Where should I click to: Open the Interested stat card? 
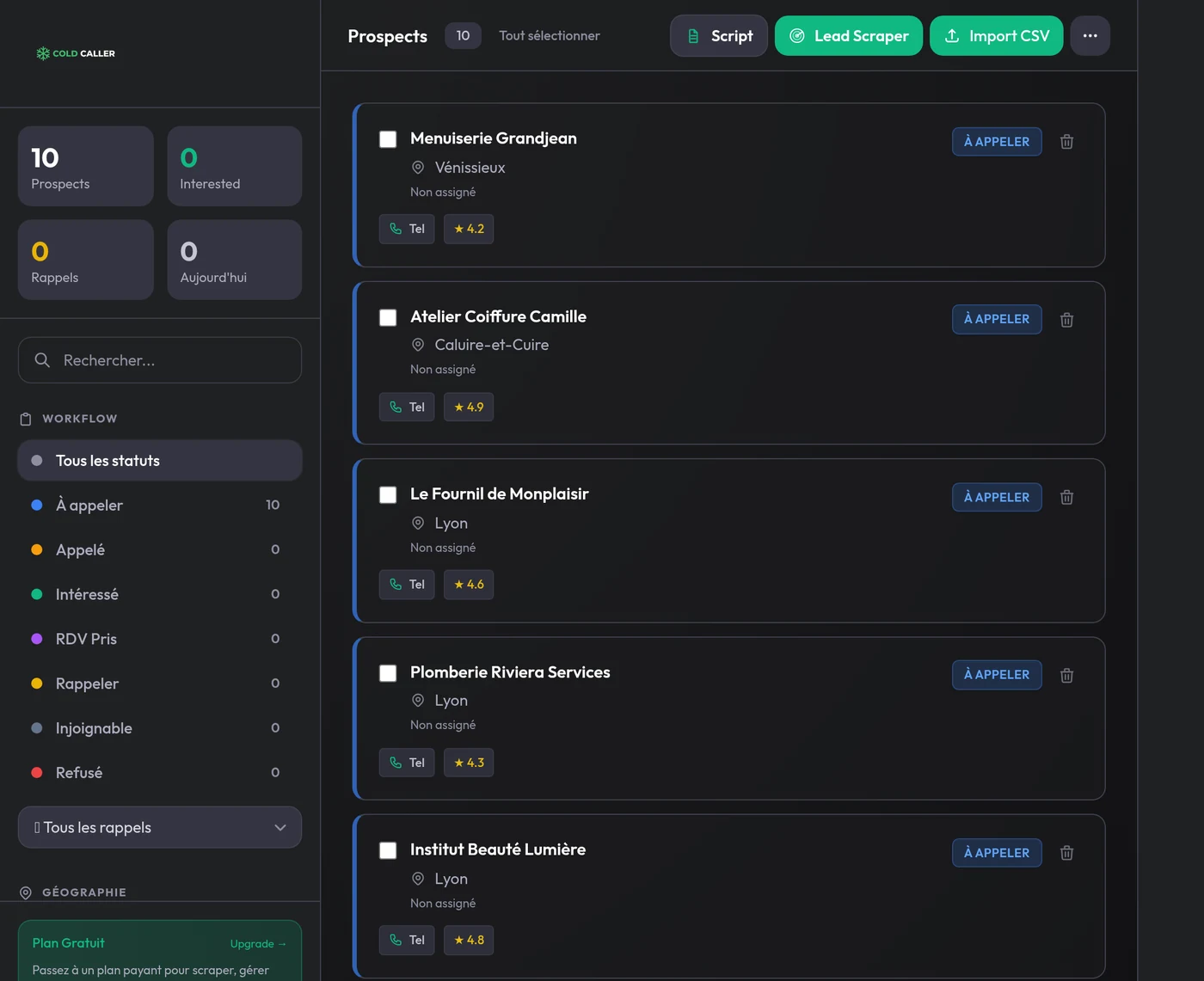tap(235, 166)
